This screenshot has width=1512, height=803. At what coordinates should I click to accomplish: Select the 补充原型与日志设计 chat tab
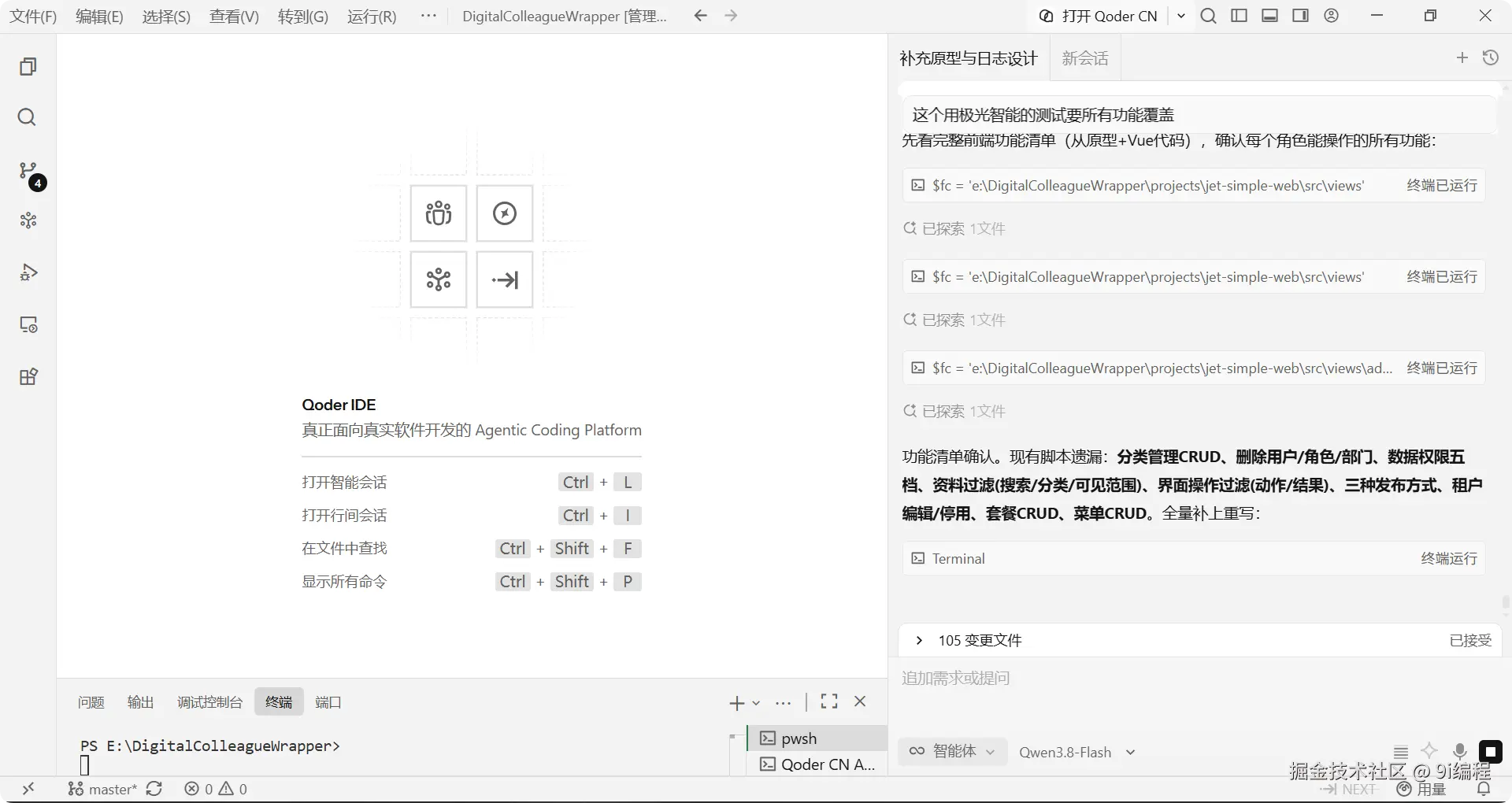[x=969, y=58]
